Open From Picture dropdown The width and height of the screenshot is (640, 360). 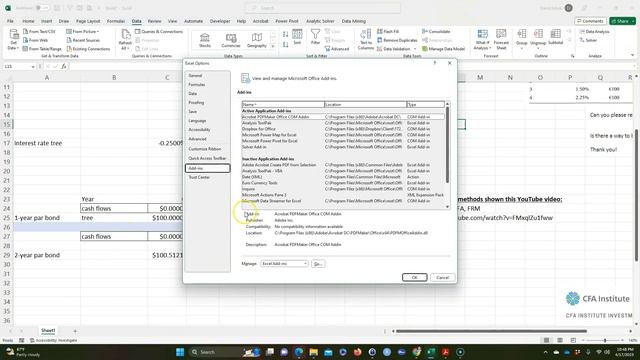click(83, 31)
